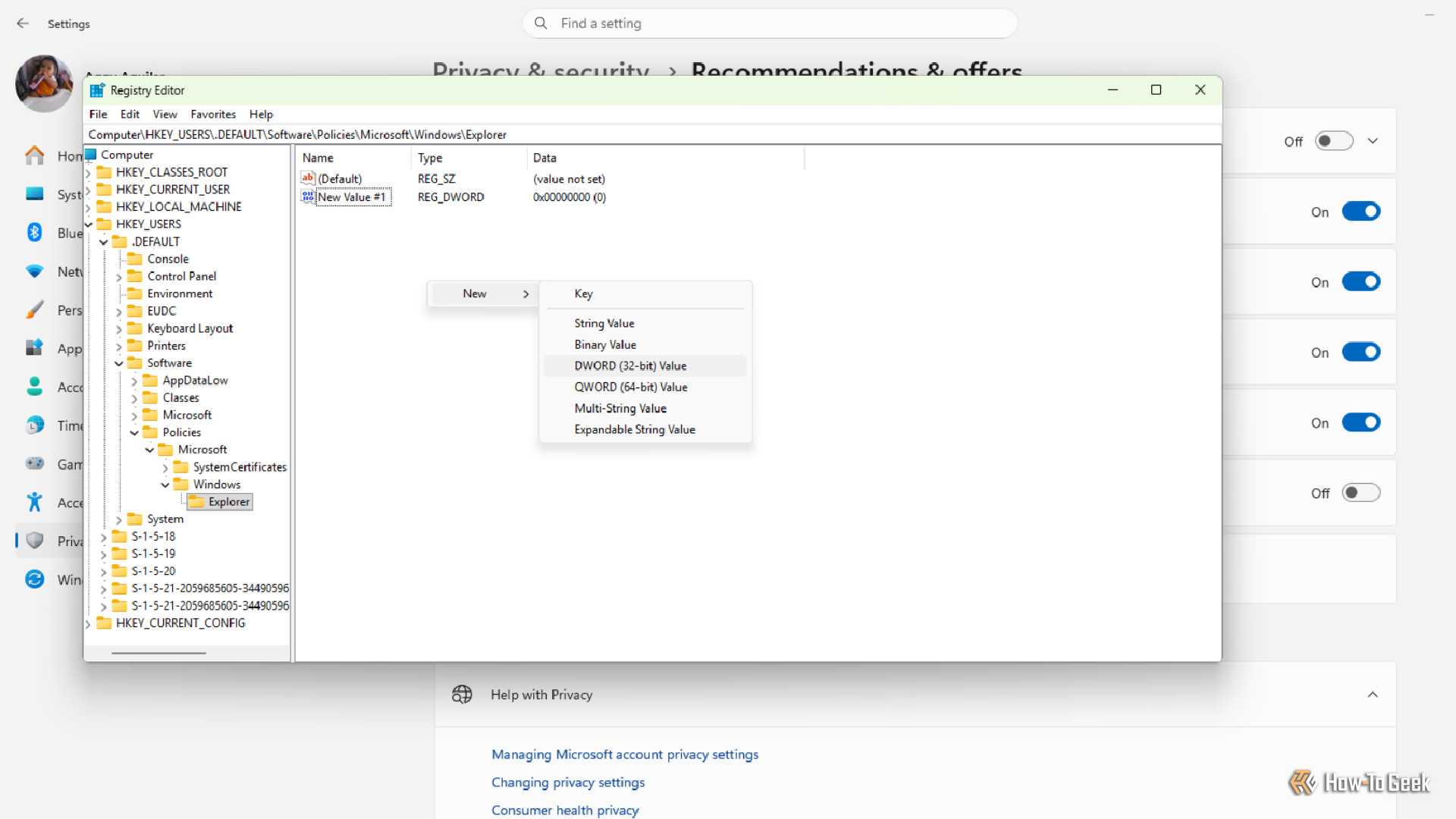Click the registry address path bar
The image size is (1456, 819).
click(652, 135)
